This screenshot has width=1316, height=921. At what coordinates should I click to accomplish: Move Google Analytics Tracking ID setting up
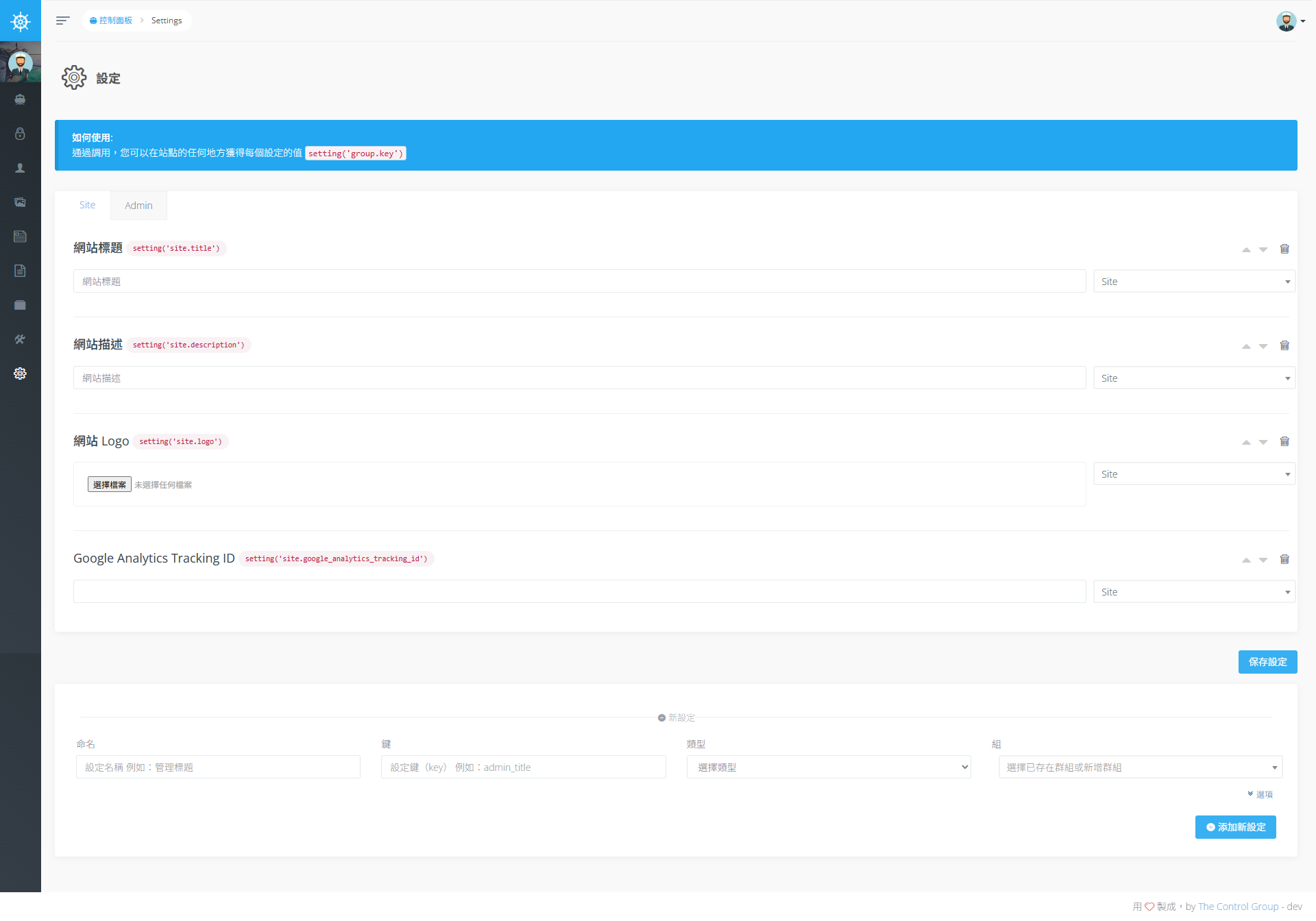click(x=1246, y=560)
